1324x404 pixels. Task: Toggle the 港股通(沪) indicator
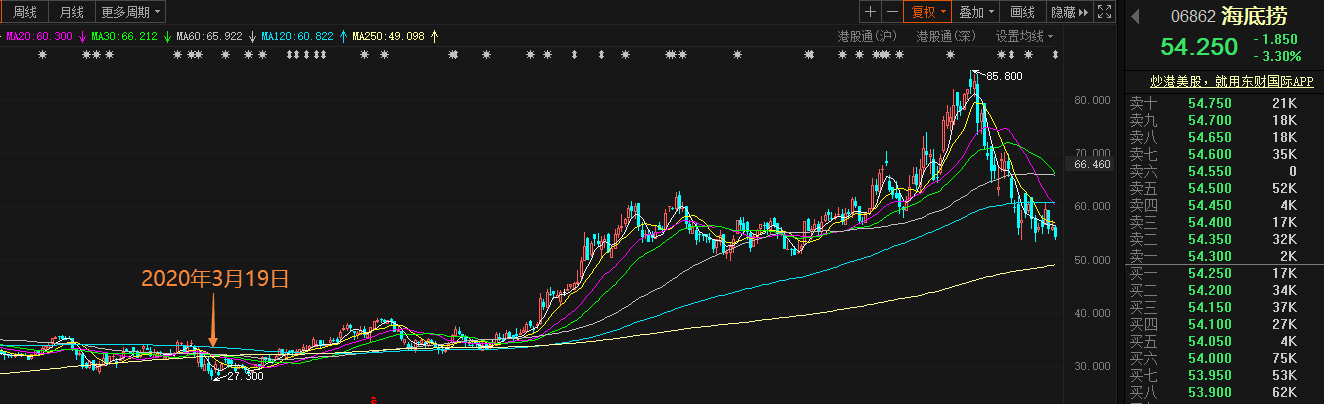coord(868,36)
